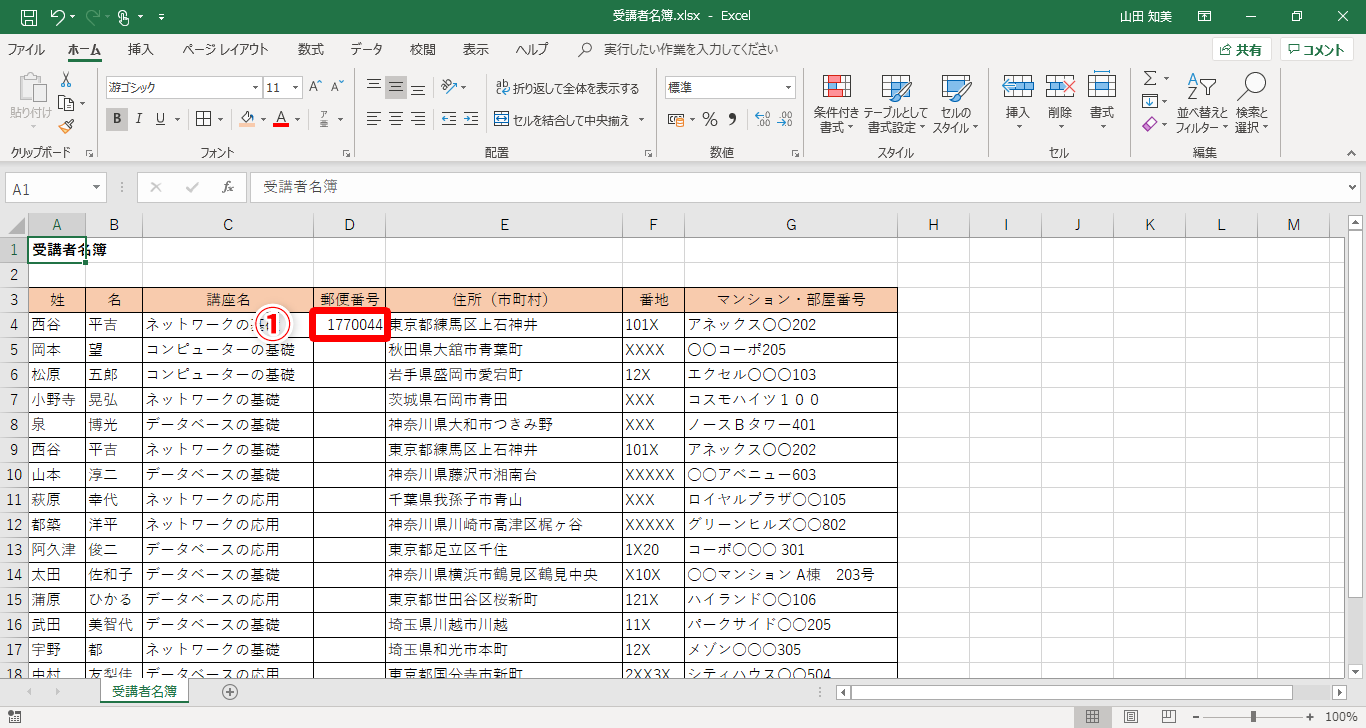Open the コメント comments button

pos(1317,50)
